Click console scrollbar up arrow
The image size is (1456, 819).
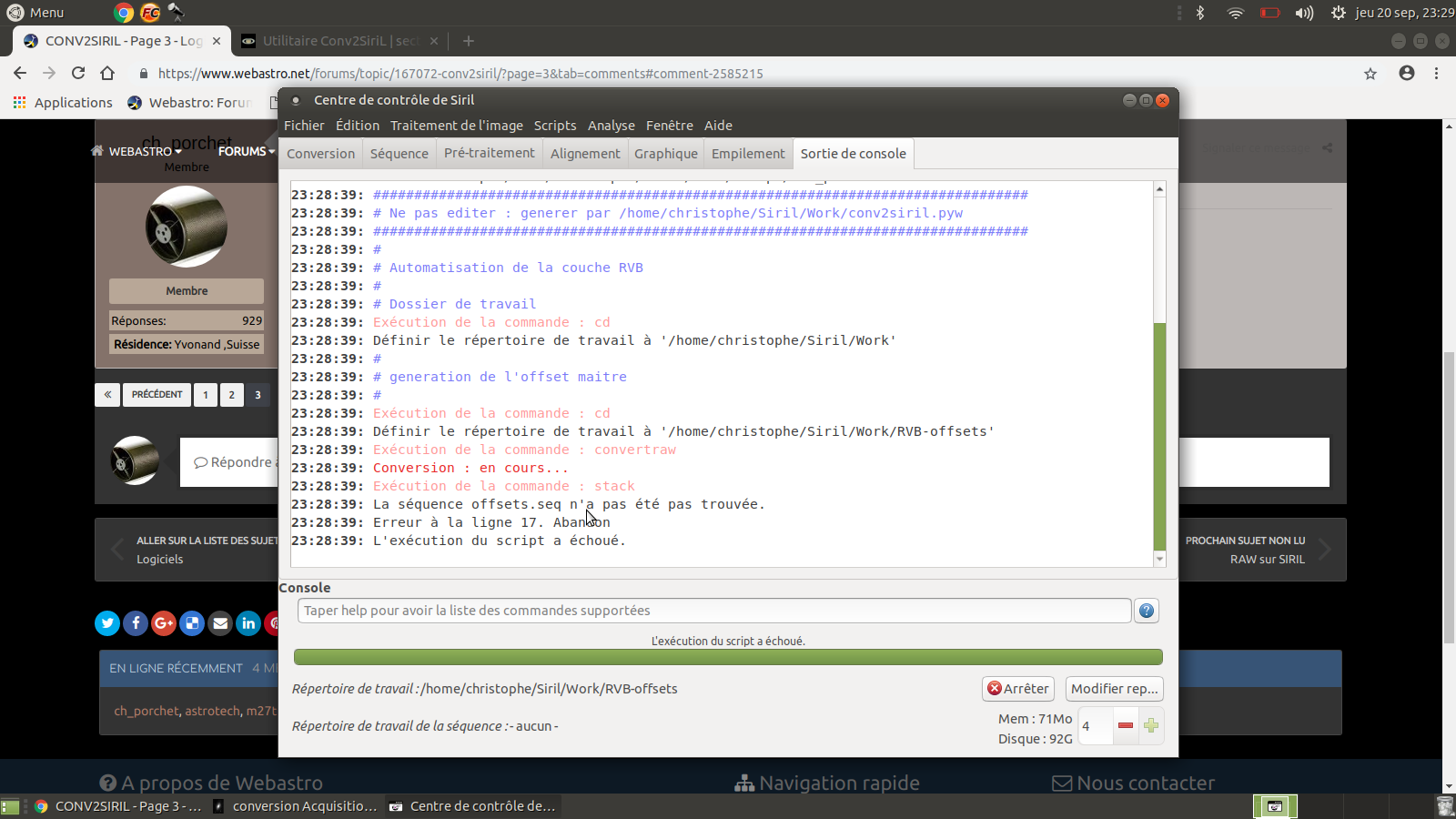point(1159,188)
